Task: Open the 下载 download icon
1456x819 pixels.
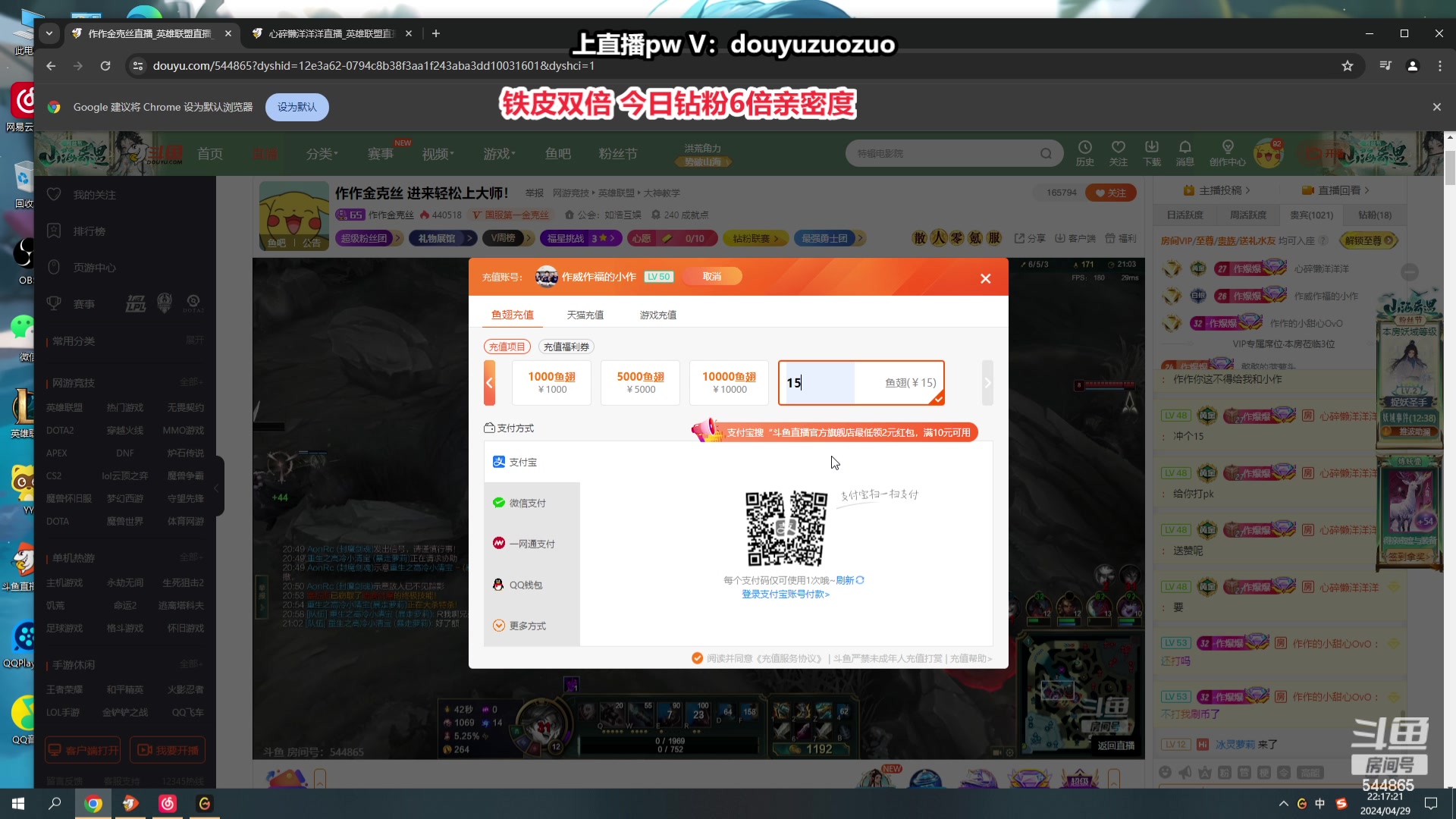Action: coord(1152,152)
